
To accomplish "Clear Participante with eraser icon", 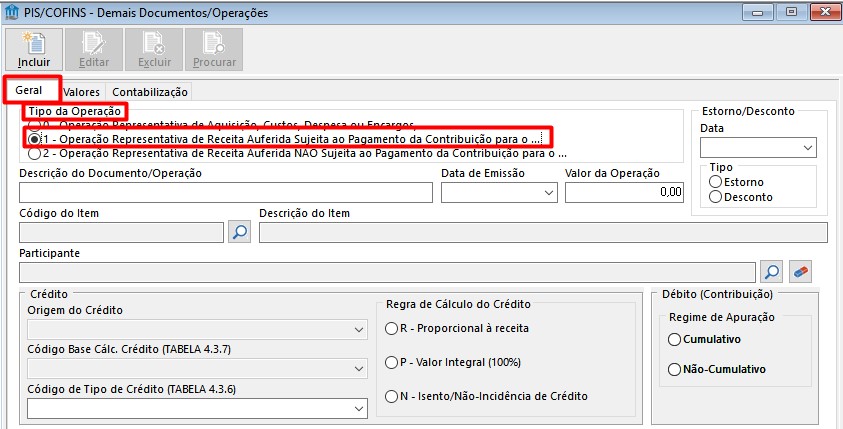I will tap(801, 272).
